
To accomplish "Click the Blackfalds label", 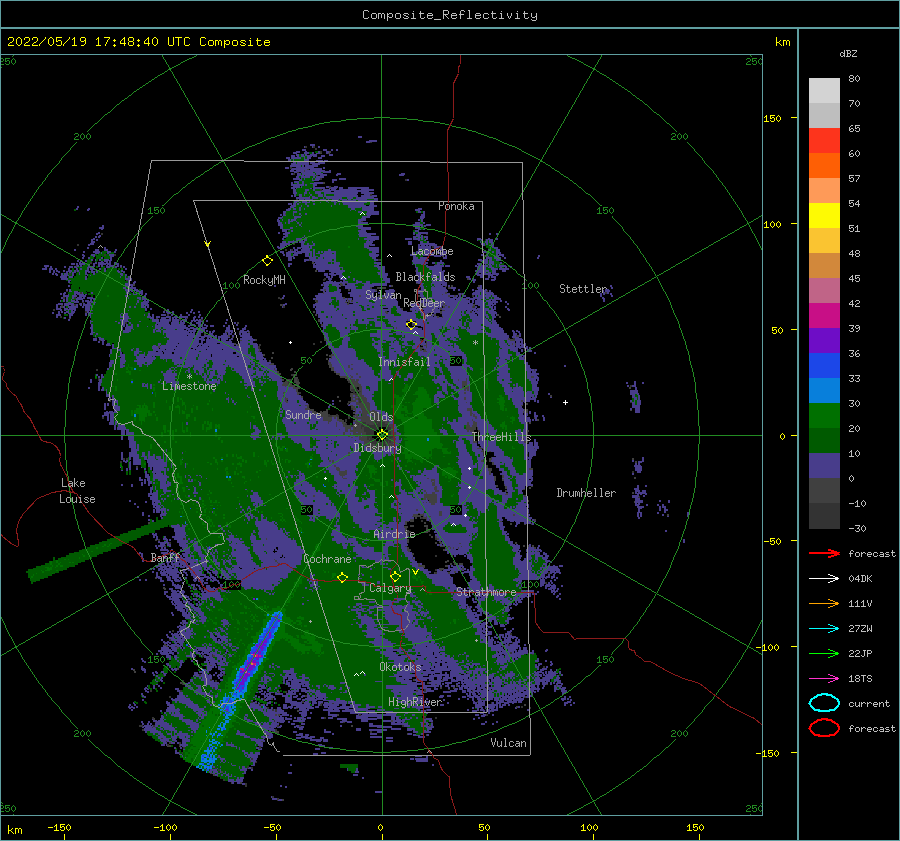I will tap(425, 277).
